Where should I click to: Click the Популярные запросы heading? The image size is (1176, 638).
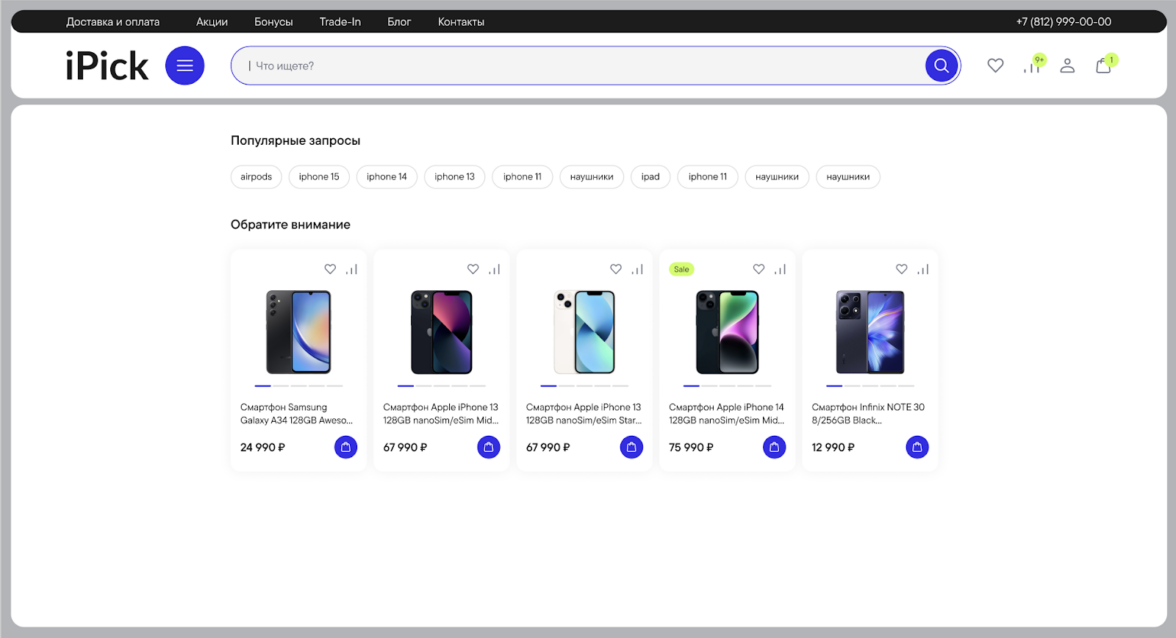(296, 140)
